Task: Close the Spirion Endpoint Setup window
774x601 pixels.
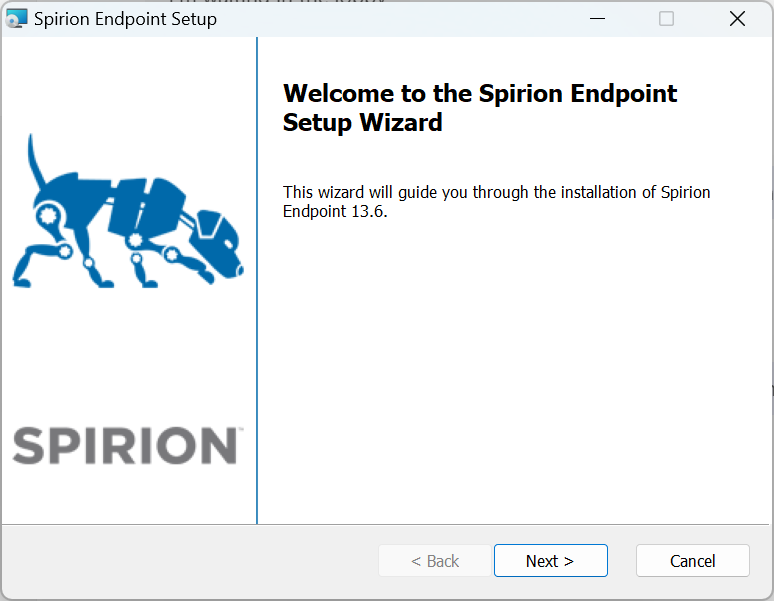Action: click(737, 19)
